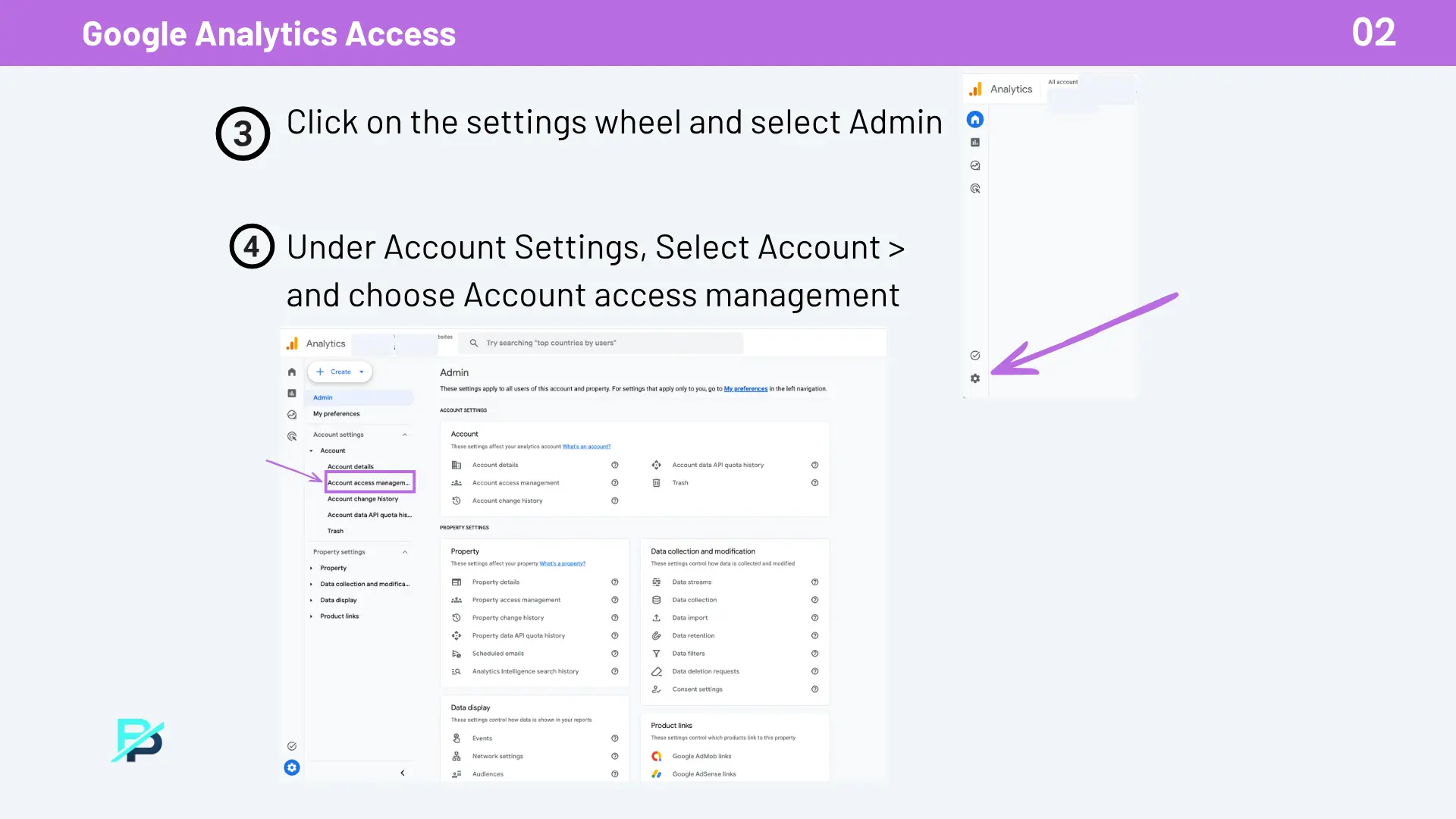Open Property access management in the Property card
1456x819 pixels.
point(516,600)
